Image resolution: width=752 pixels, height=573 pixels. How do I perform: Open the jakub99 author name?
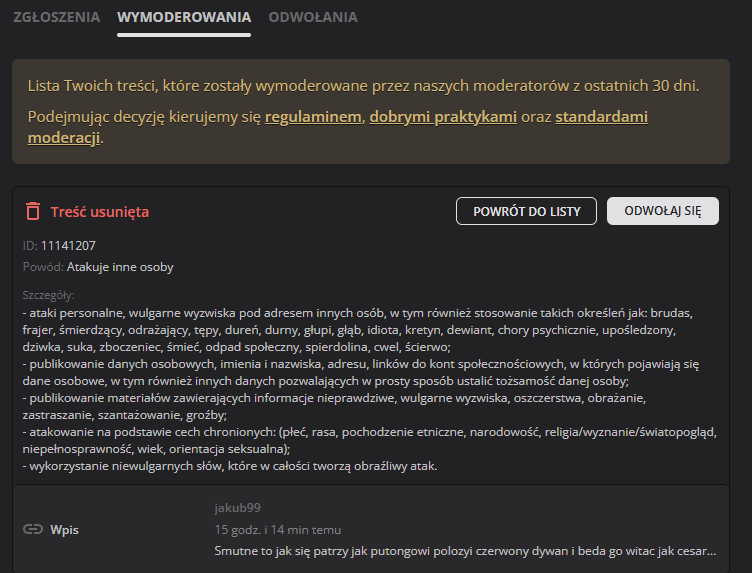[x=237, y=508]
